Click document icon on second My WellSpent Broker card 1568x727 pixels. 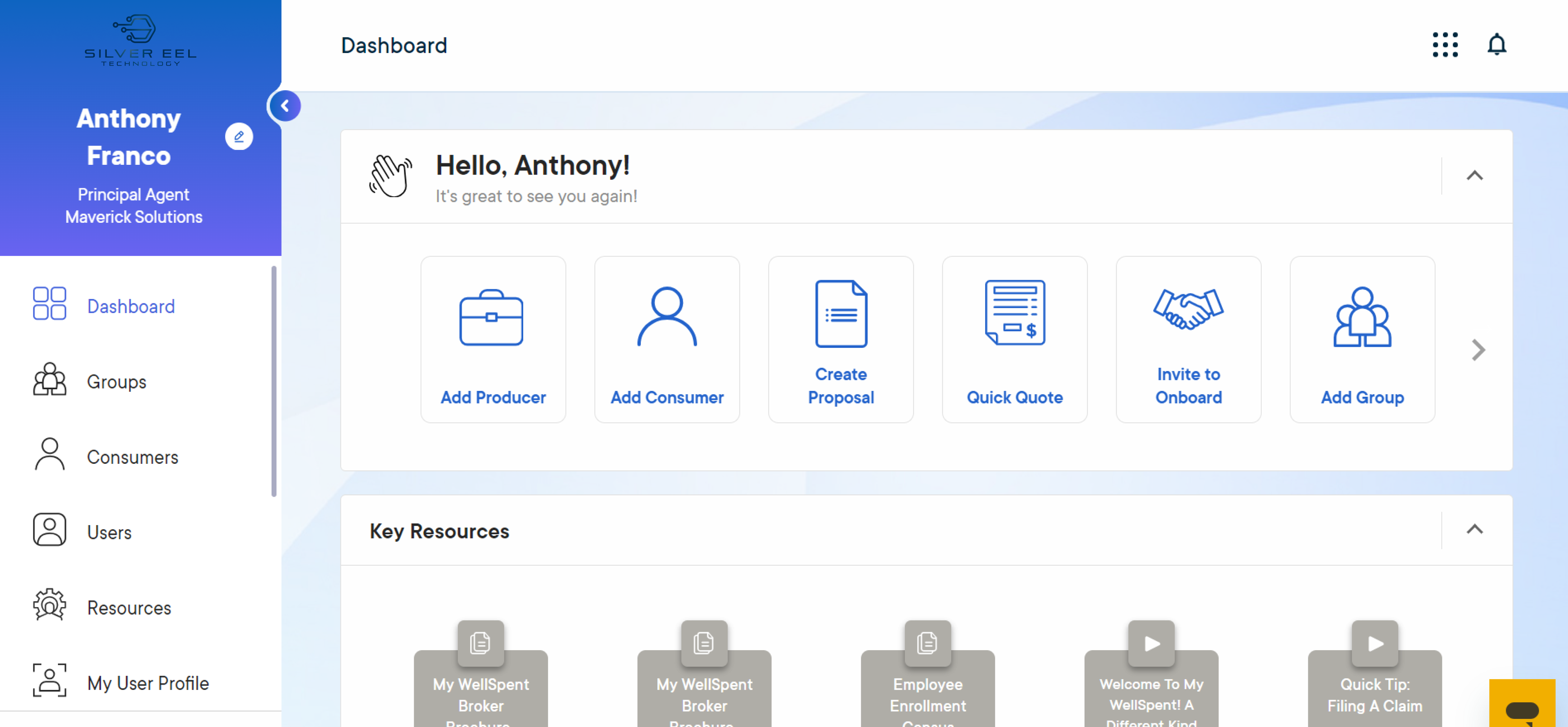(x=704, y=643)
